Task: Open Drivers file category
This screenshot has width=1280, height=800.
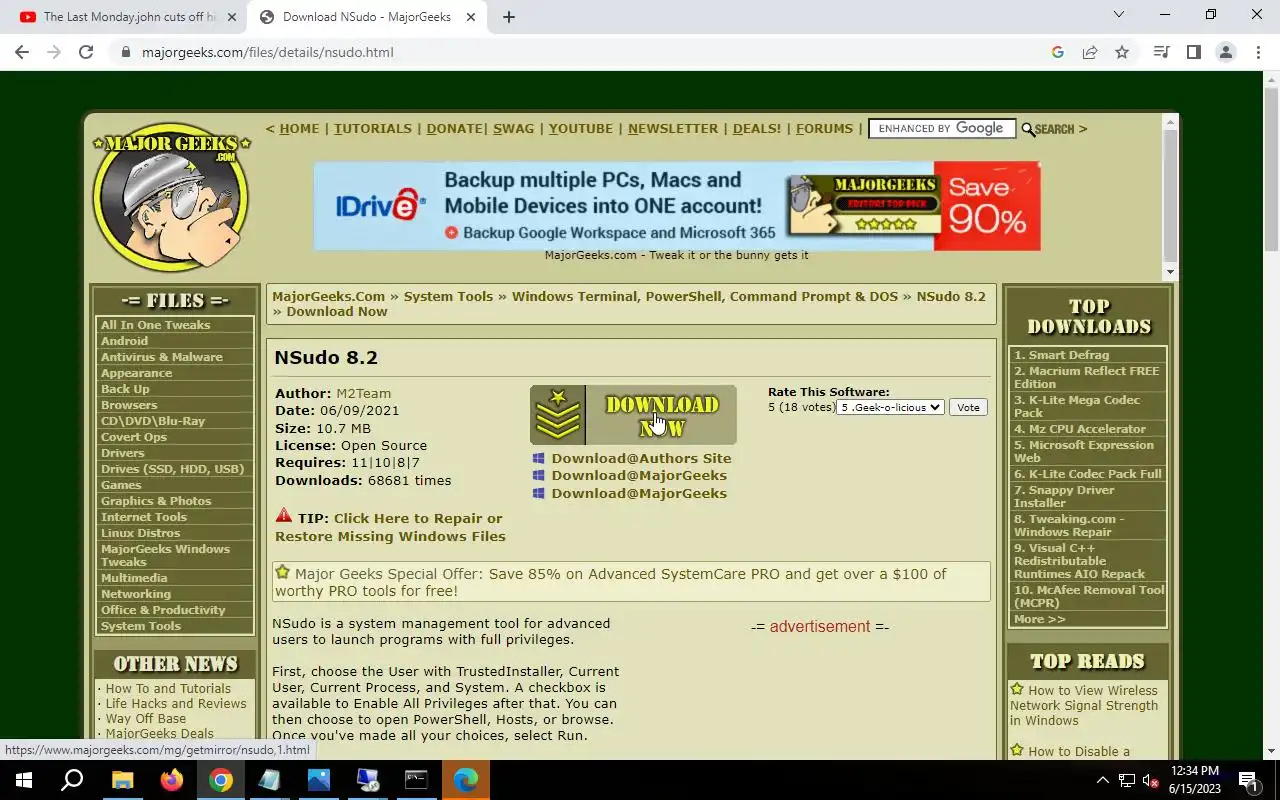Action: 123,453
